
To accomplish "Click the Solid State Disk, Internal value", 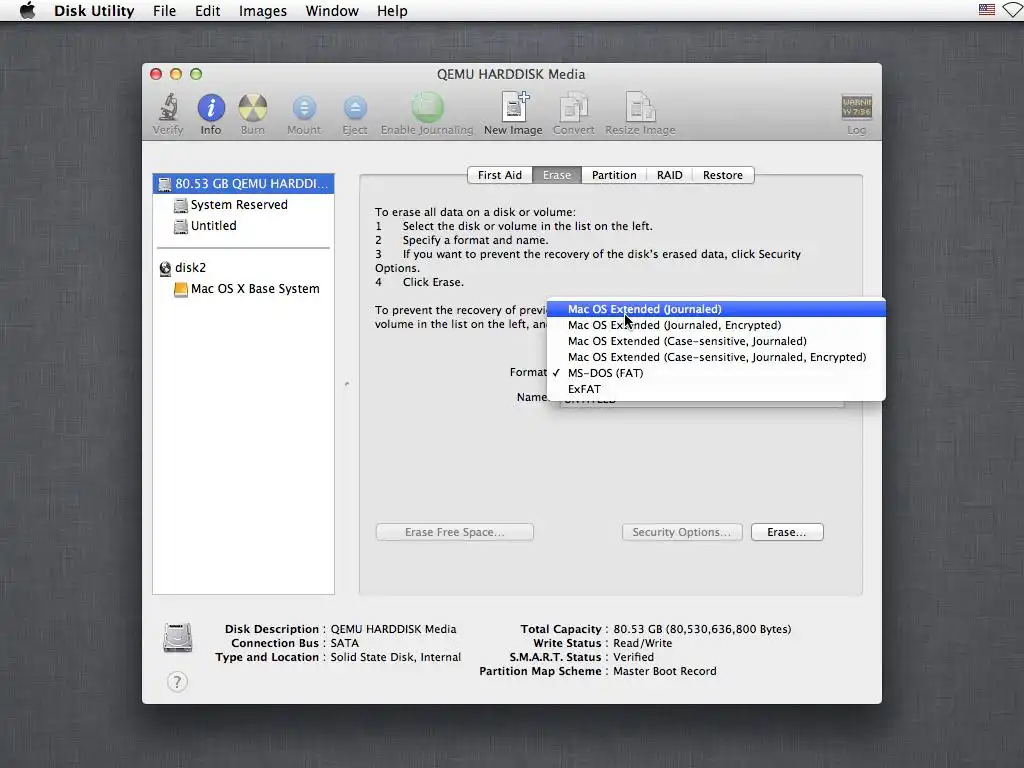I will coord(396,657).
